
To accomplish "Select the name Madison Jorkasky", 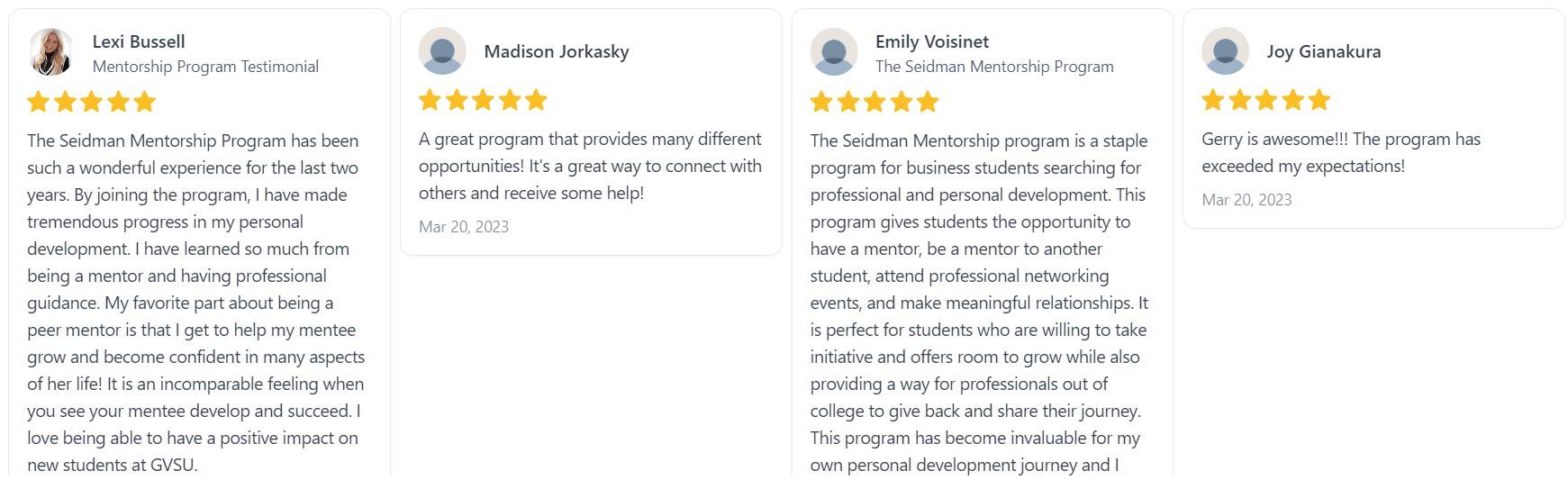I will pyautogui.click(x=557, y=51).
